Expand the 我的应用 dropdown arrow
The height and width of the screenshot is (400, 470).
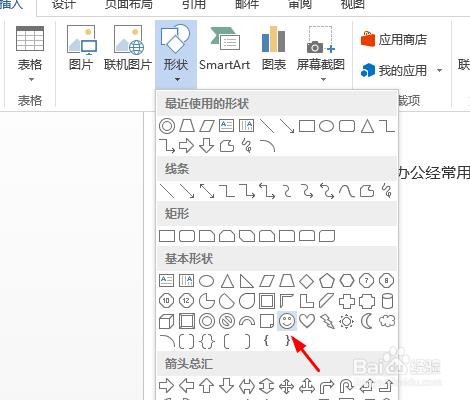(x=440, y=70)
